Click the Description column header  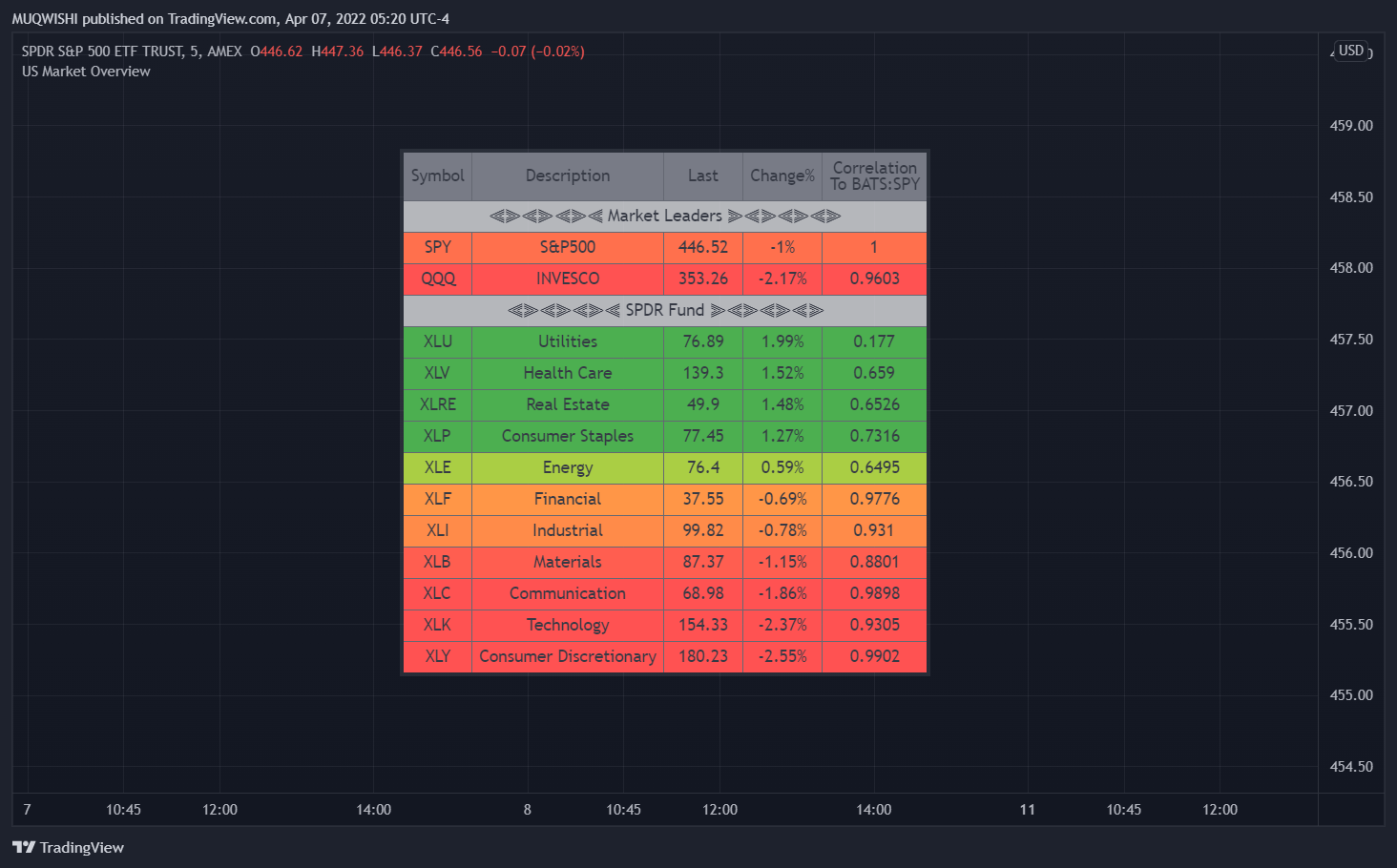pyautogui.click(x=568, y=176)
